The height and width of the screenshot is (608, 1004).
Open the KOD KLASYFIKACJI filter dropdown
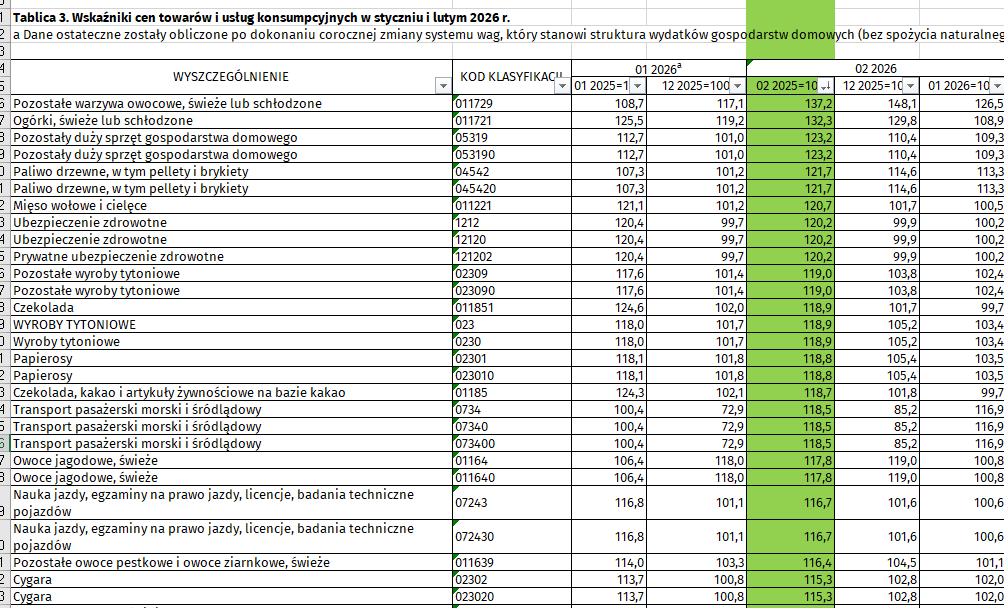tap(562, 86)
